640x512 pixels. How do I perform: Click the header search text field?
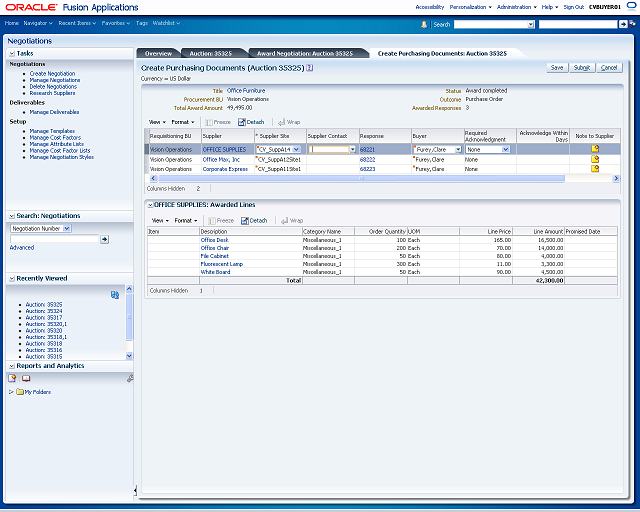pyautogui.click(x=578, y=24)
